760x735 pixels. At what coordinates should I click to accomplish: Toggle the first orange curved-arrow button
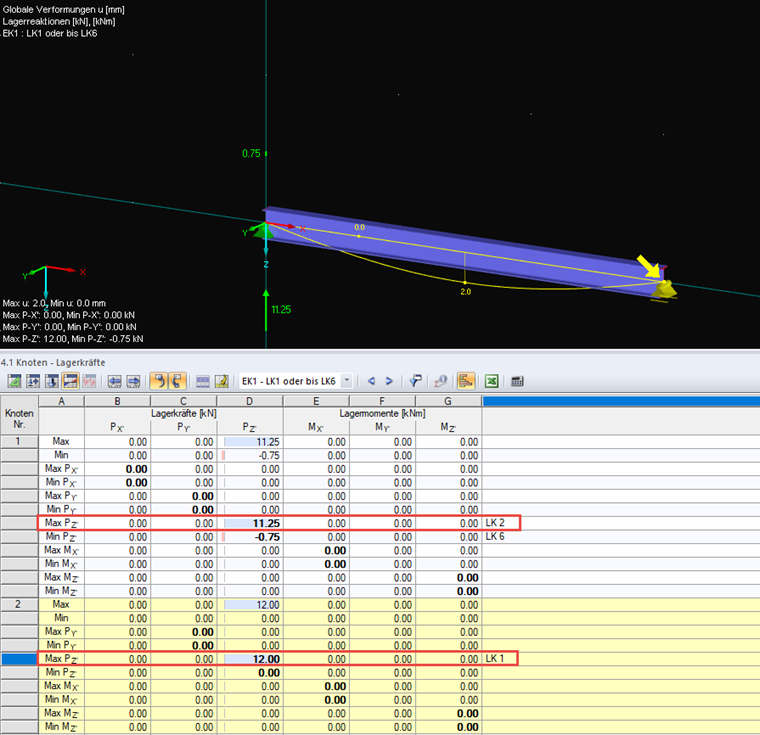[x=158, y=381]
